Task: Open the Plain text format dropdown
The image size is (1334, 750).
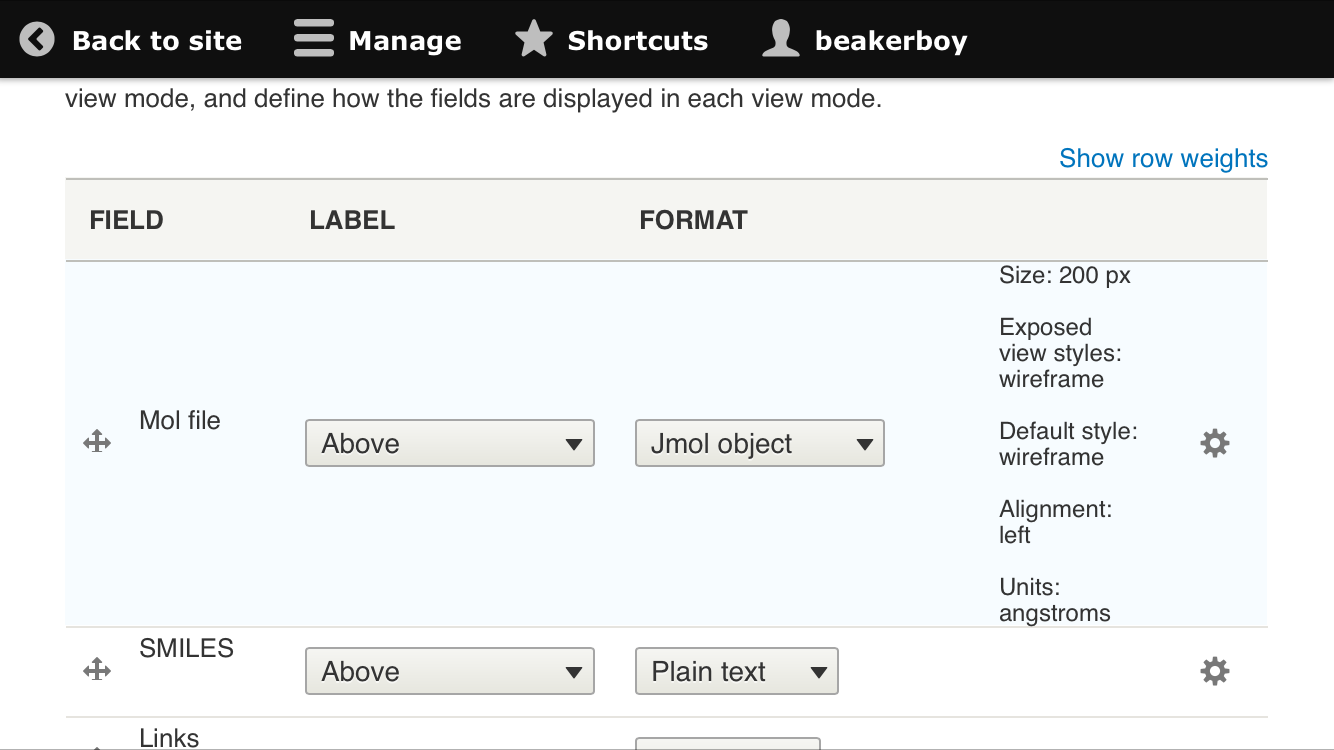Action: tap(737, 671)
